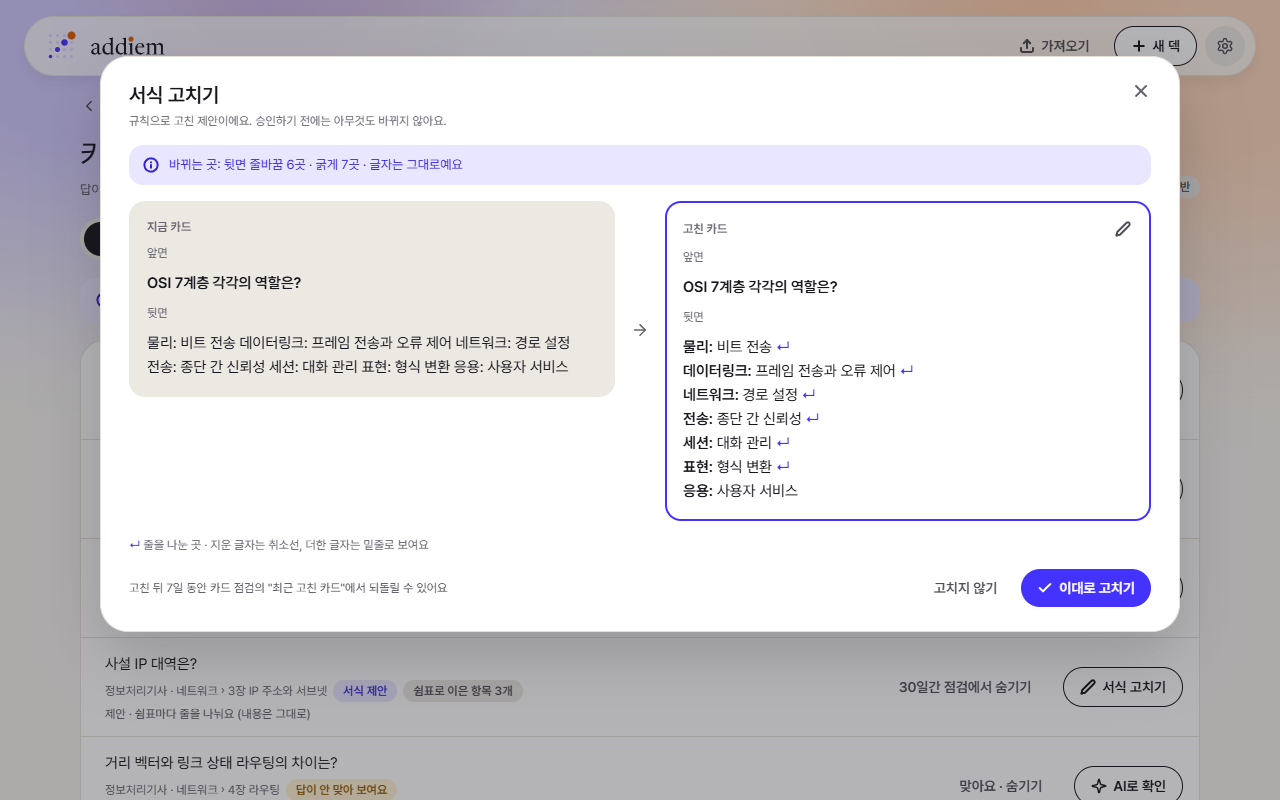Select the 사설 IP 대역은? card title
This screenshot has width=1280, height=800.
point(151,664)
